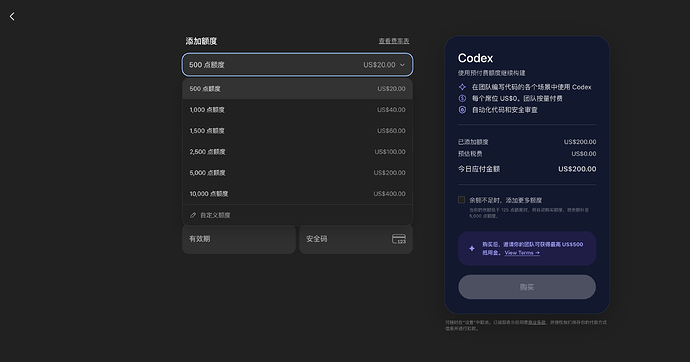This screenshot has height=362, width=690.
Task: Click the 添加额度 section heading
Action: click(x=201, y=41)
